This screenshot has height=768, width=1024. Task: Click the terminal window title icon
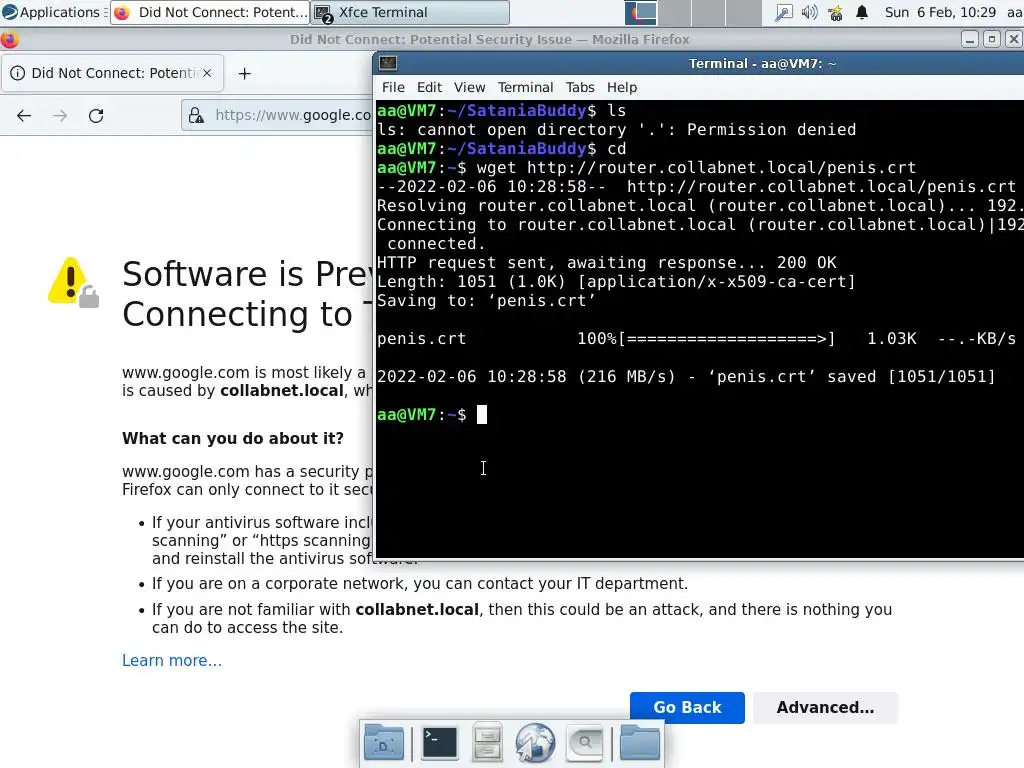coord(388,63)
